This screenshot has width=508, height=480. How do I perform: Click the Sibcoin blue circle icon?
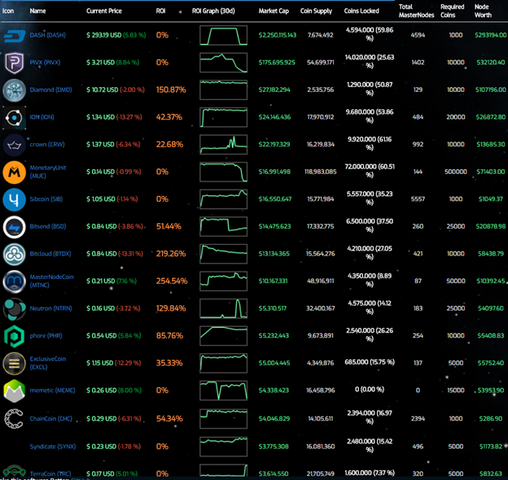pyautogui.click(x=14, y=200)
